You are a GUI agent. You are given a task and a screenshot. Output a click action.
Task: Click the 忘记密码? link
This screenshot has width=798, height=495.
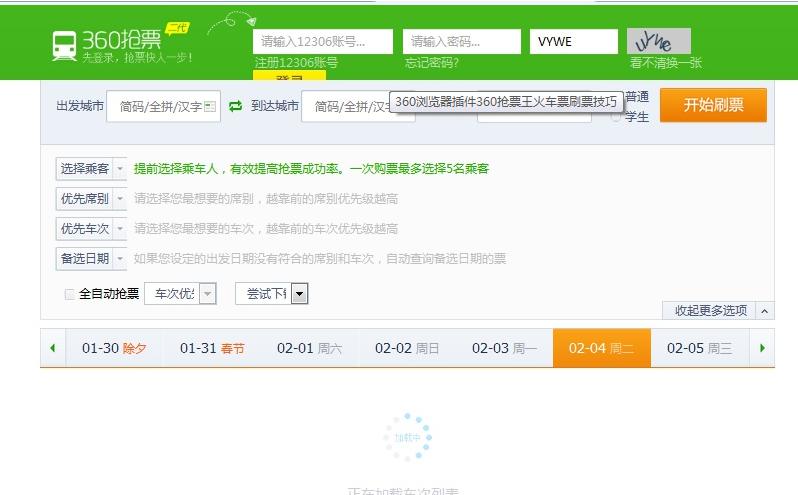tap(432, 63)
